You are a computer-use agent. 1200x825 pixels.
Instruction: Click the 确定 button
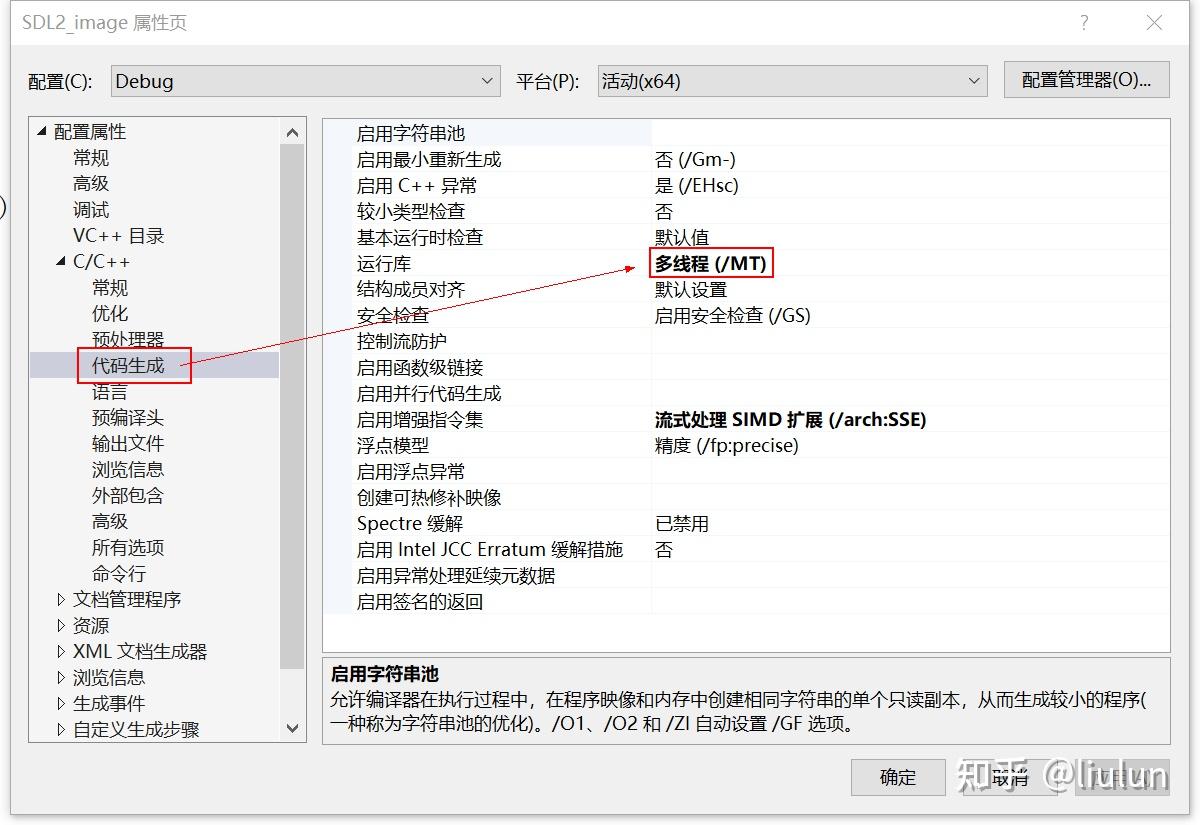tap(897, 777)
